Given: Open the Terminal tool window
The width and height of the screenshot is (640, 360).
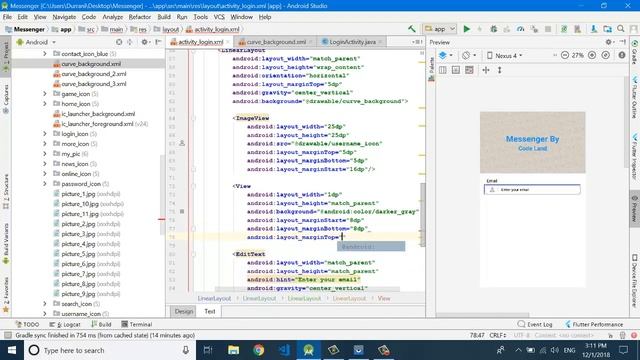Looking at the screenshot, I should 137,324.
